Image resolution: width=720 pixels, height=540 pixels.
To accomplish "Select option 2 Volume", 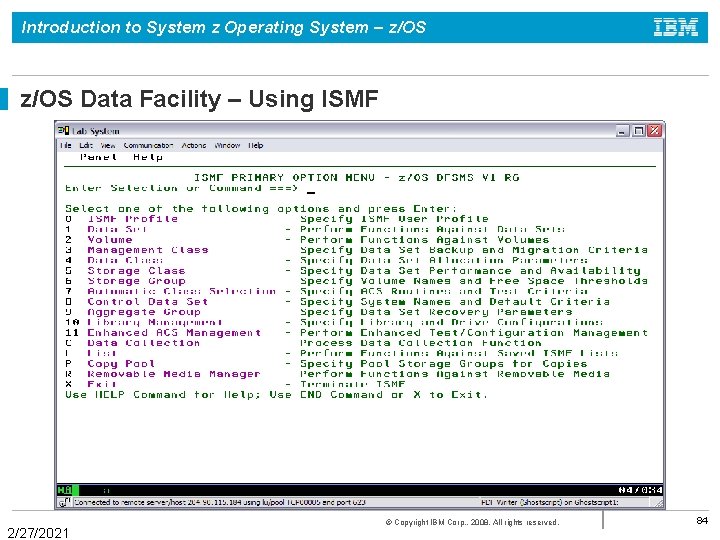I will point(99,240).
